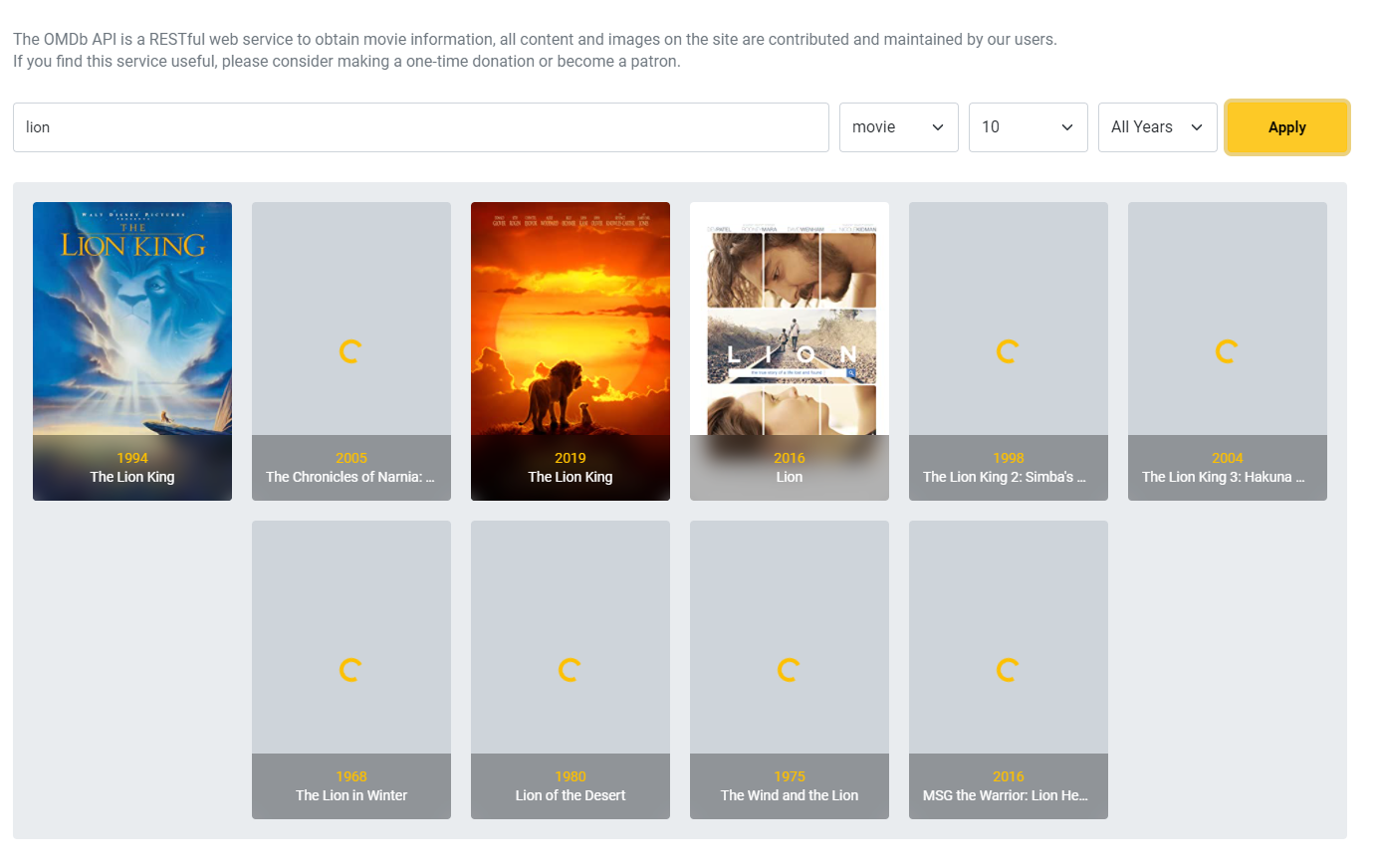Open the 'movie' type dropdown
Screen dimensions: 1377x868
898,127
